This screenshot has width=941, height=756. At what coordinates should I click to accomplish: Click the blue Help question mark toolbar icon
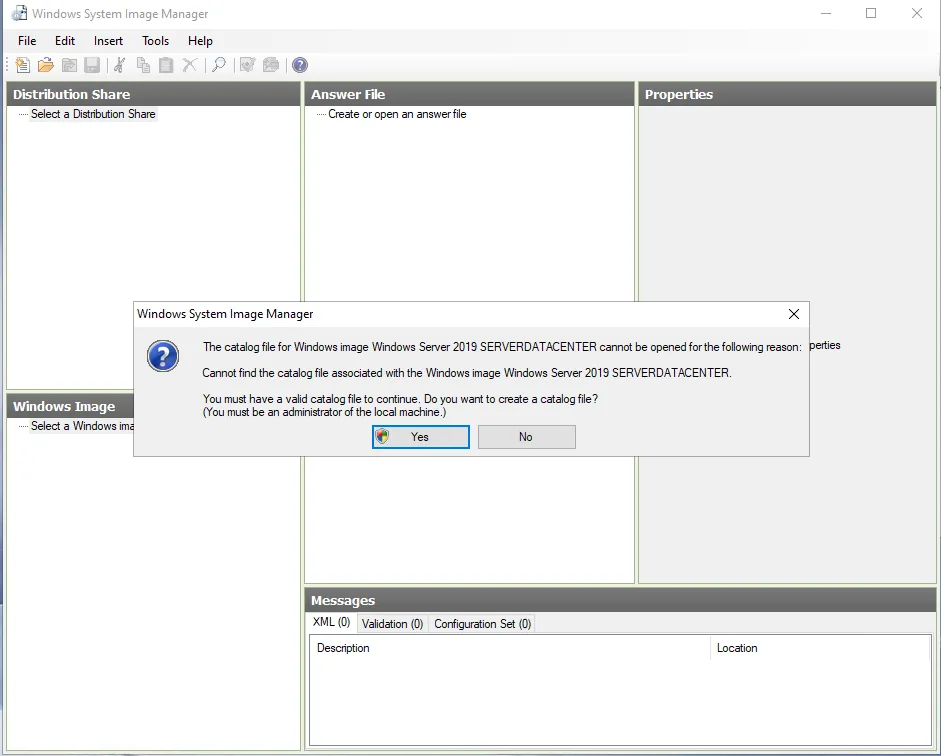[x=300, y=65]
